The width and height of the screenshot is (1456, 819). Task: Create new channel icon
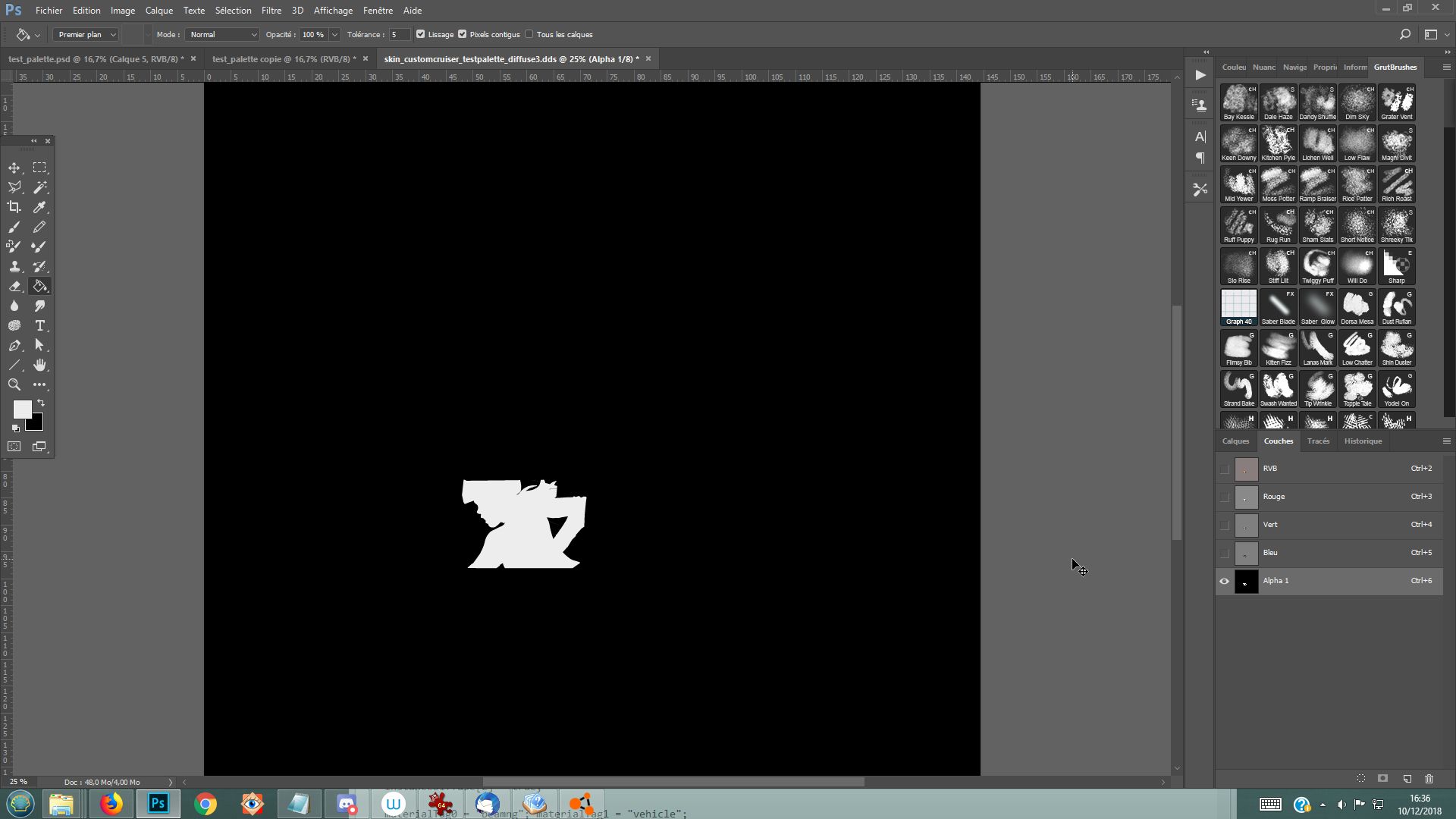click(x=1407, y=779)
